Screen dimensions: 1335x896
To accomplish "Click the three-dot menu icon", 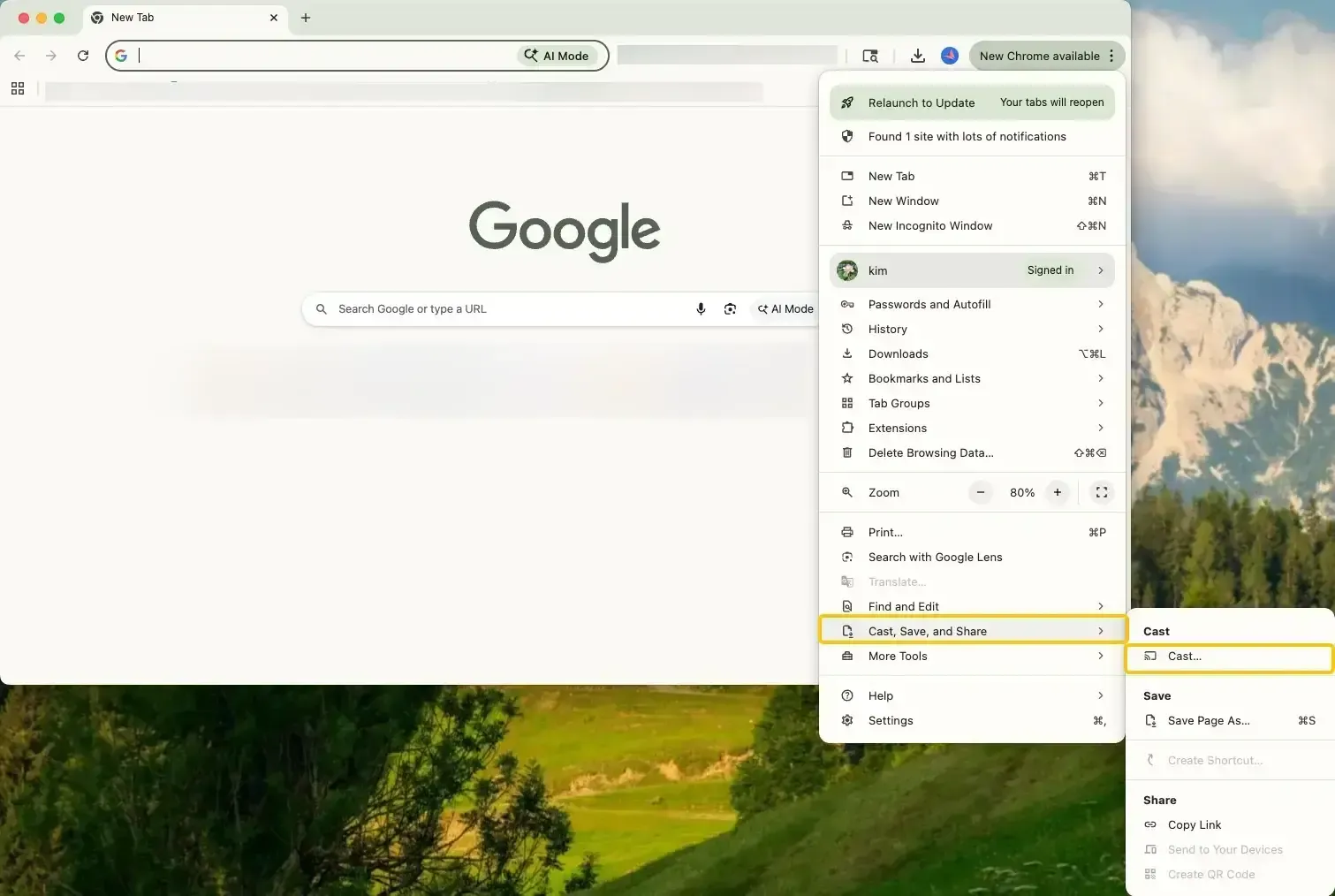I will (1111, 56).
